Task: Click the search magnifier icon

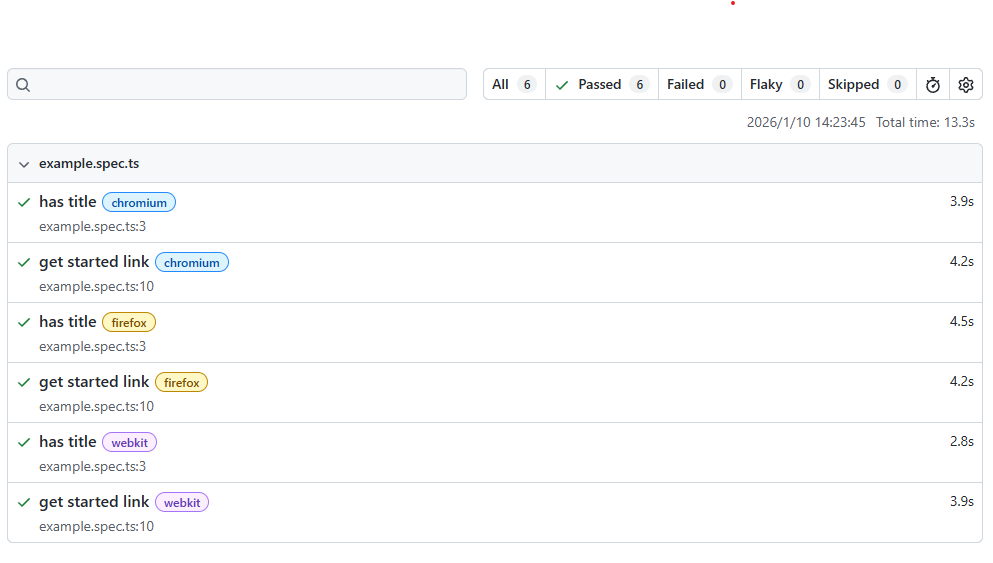Action: [23, 85]
